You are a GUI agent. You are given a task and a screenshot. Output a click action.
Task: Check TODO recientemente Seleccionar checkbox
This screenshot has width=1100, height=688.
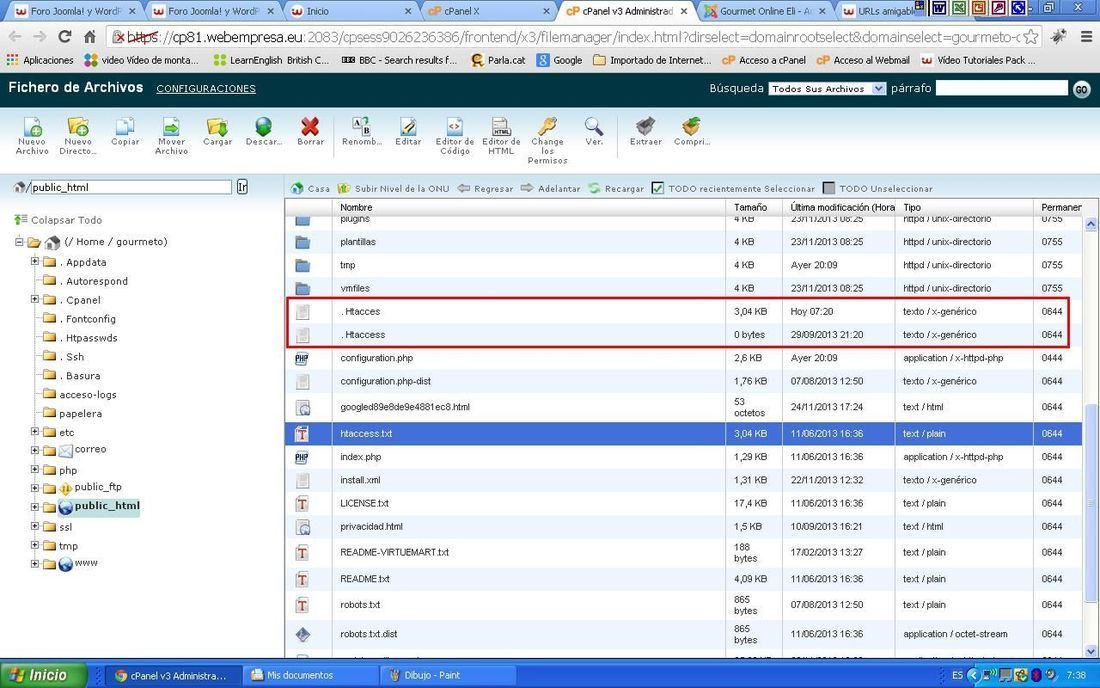(x=657, y=188)
